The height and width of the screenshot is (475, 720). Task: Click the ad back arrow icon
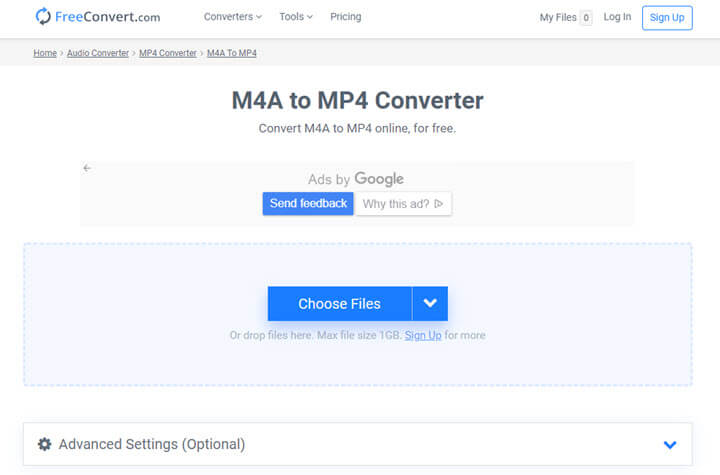pos(87,168)
